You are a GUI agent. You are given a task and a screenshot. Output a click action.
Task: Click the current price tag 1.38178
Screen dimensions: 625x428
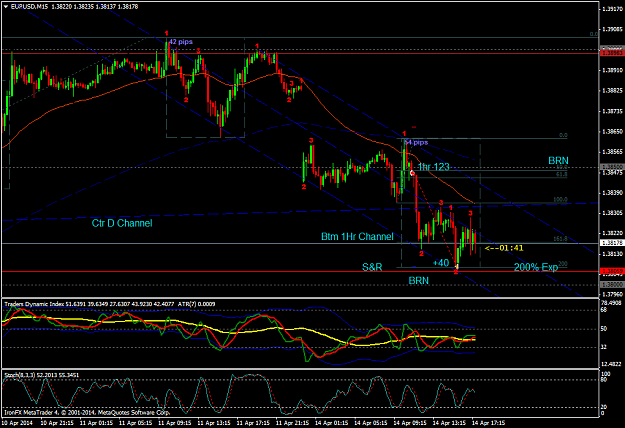pyautogui.click(x=612, y=243)
